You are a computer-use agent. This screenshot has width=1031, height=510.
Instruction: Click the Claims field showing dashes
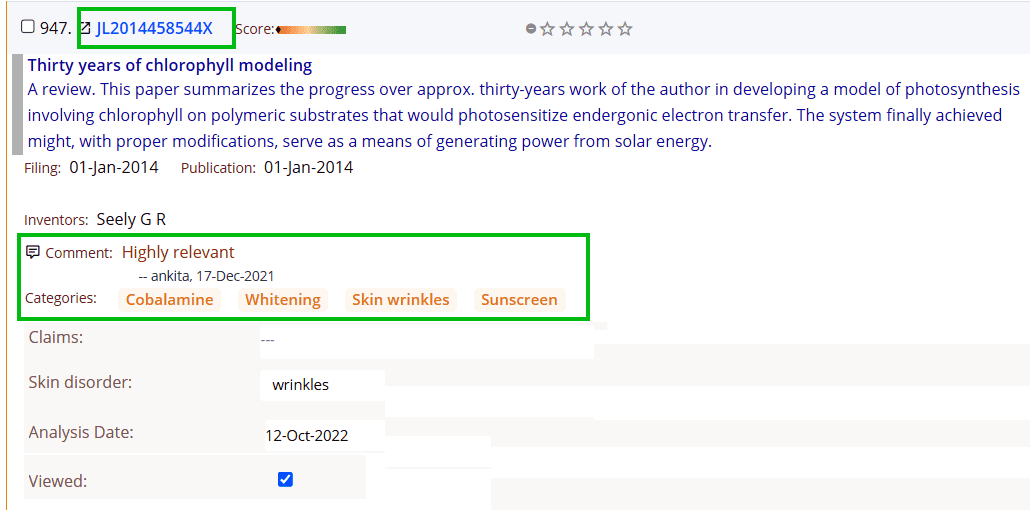point(427,341)
